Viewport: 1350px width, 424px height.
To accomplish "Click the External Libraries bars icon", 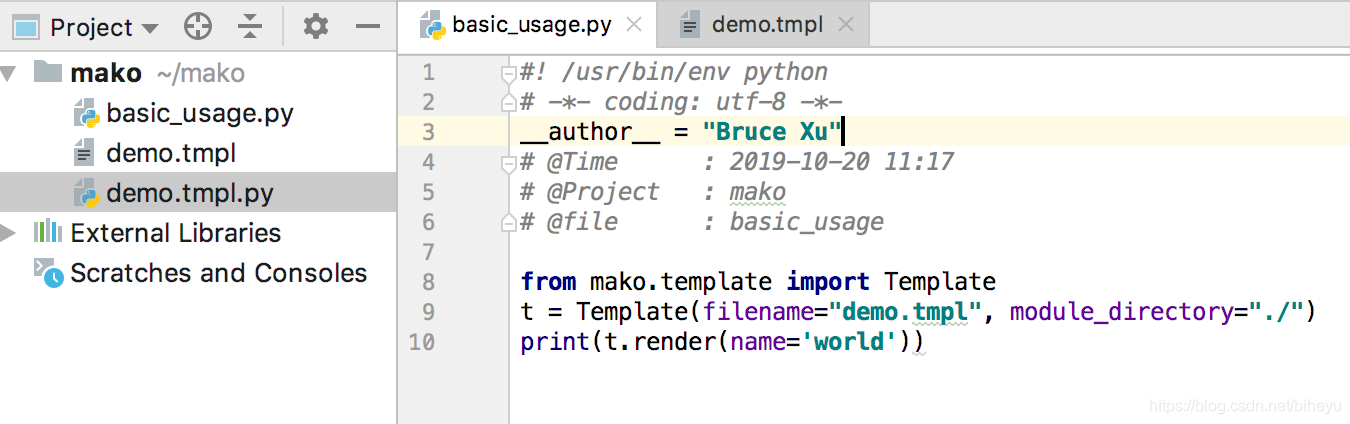I will [48, 233].
